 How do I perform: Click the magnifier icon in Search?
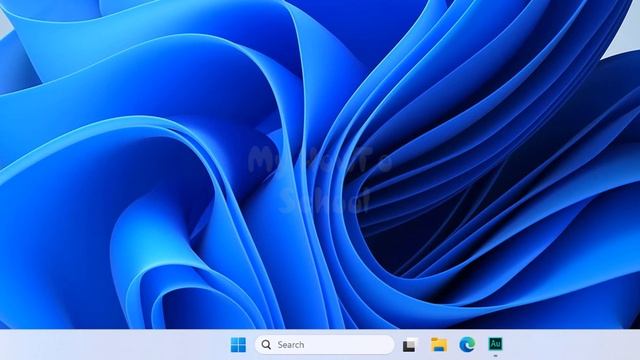point(266,344)
